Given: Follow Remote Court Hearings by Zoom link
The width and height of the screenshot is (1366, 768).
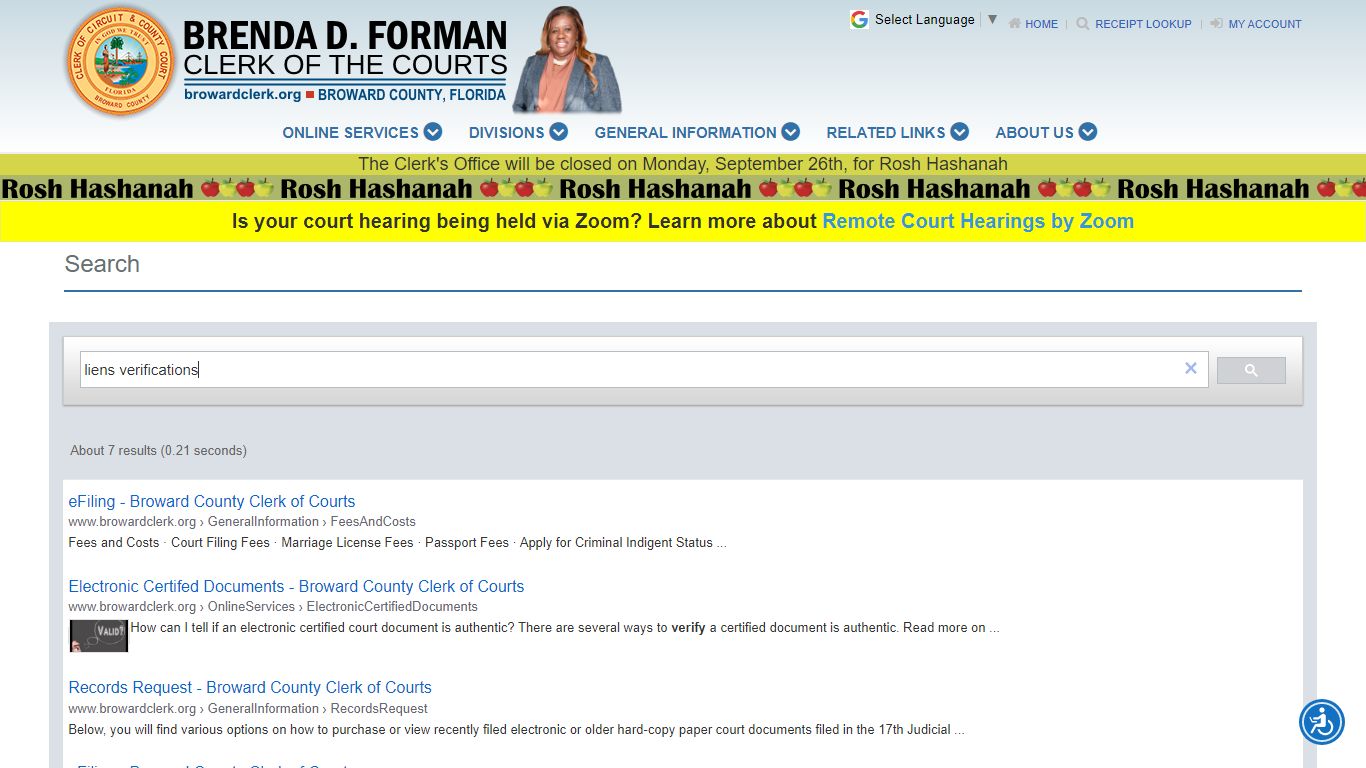Looking at the screenshot, I should 978,221.
